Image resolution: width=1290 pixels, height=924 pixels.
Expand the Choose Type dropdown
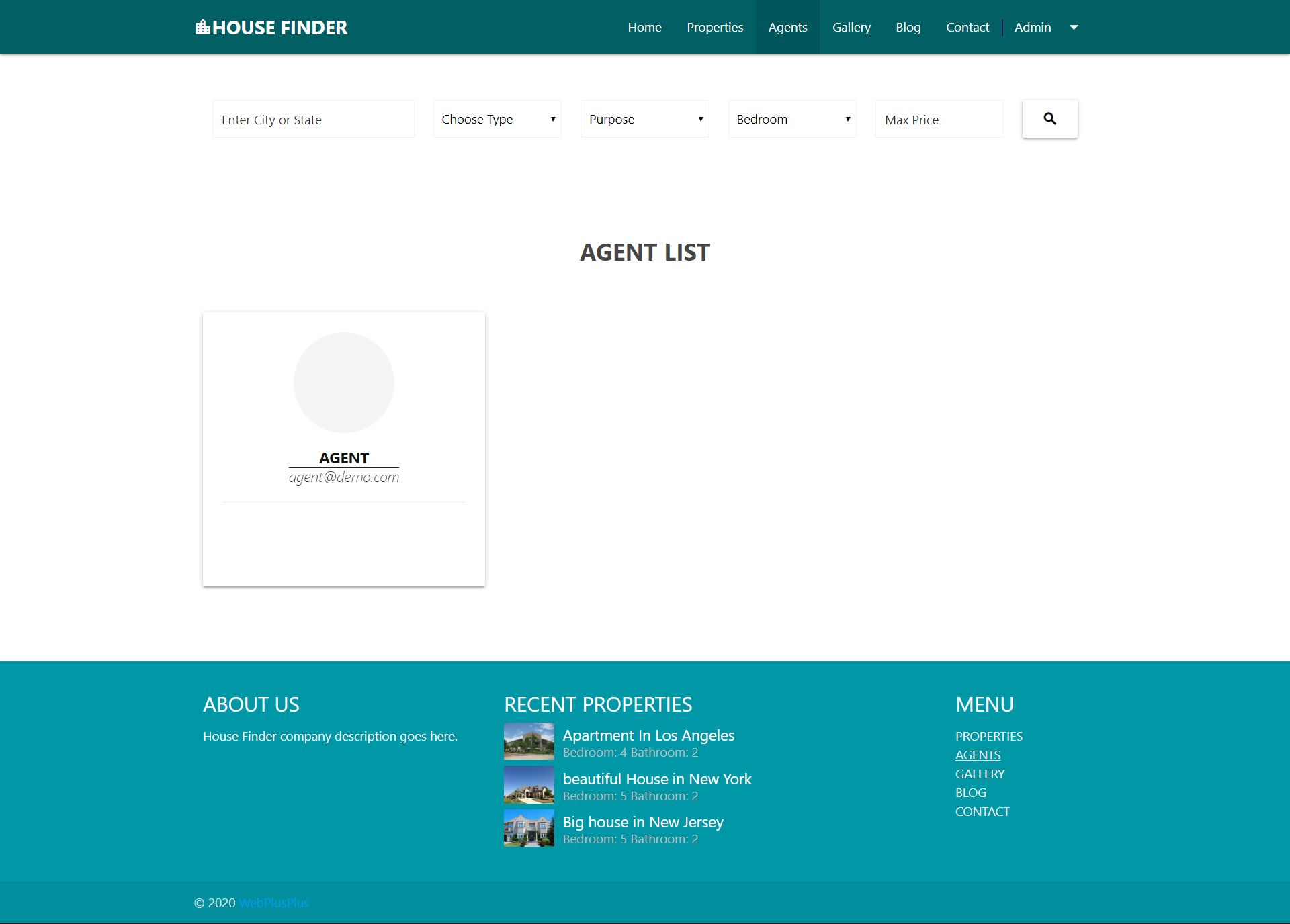pyautogui.click(x=497, y=119)
